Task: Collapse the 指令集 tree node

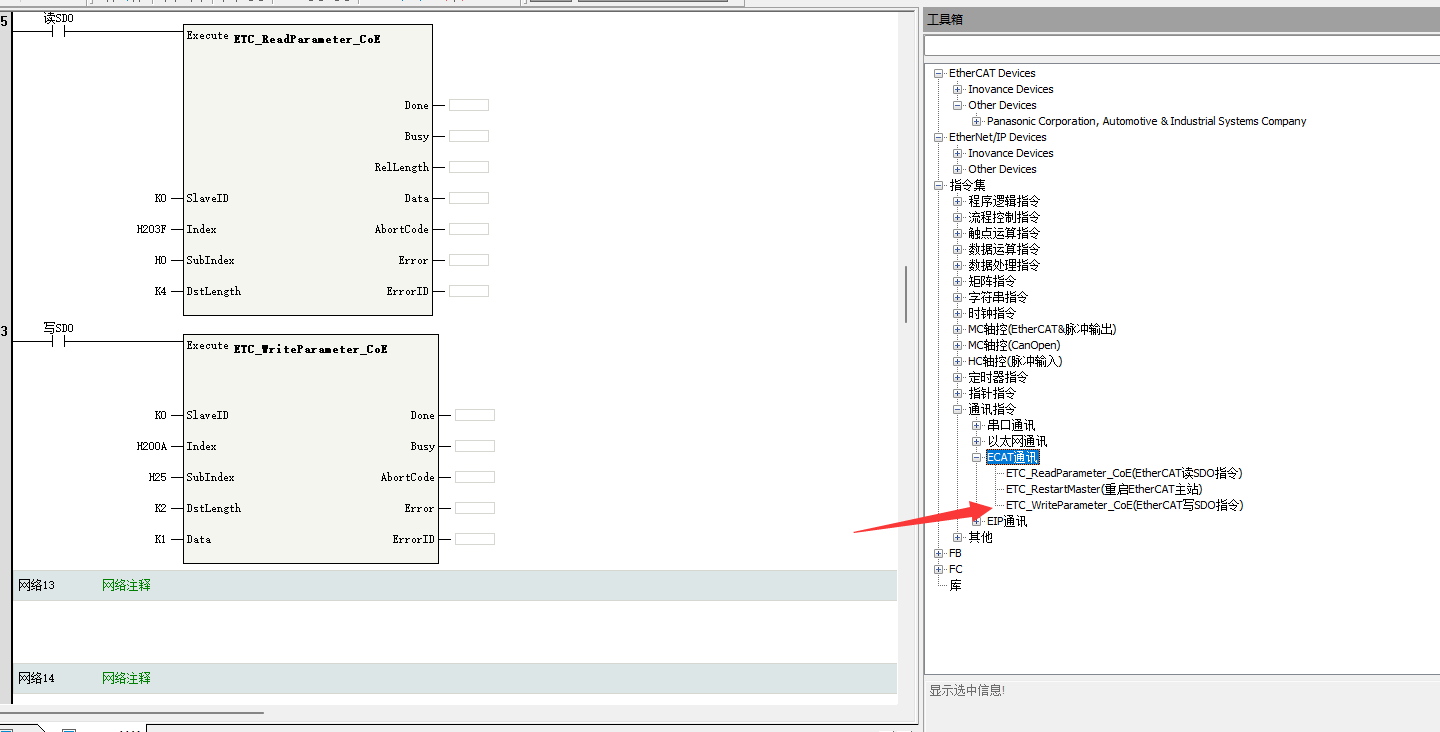Action: pos(938,185)
